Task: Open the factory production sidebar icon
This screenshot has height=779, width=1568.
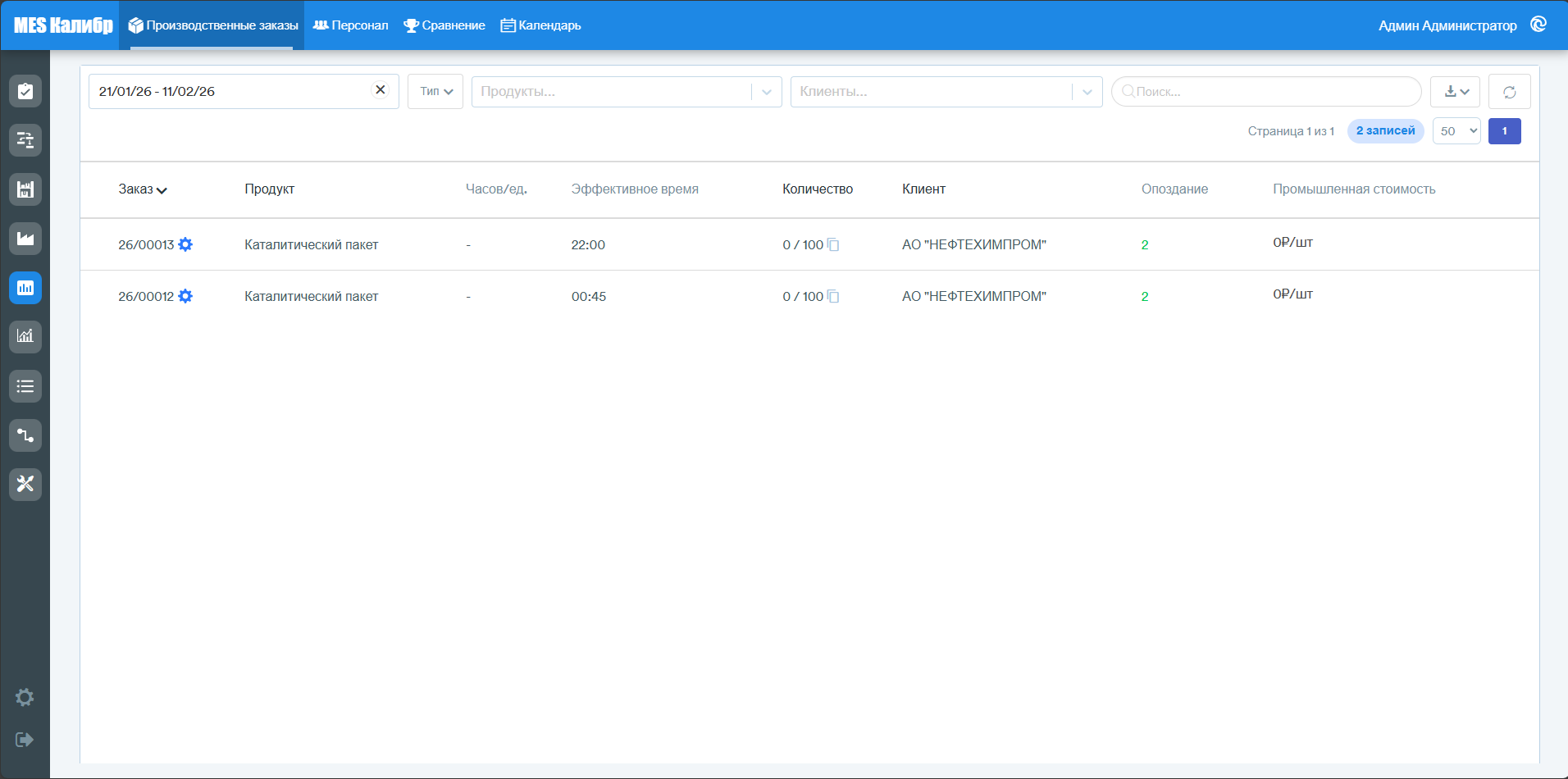Action: (25, 239)
